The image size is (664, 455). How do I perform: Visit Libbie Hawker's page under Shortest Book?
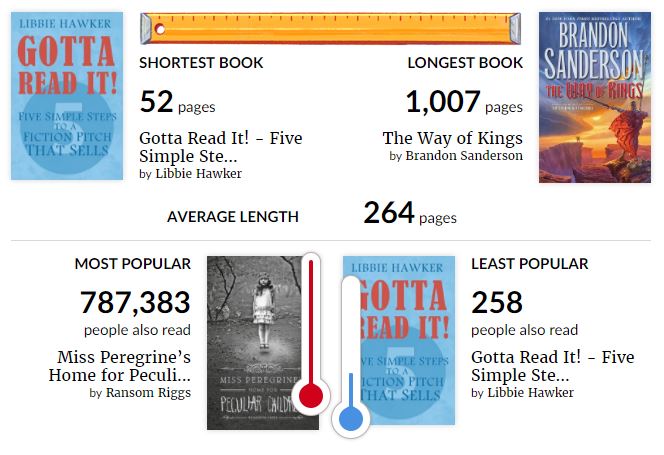coord(198,173)
